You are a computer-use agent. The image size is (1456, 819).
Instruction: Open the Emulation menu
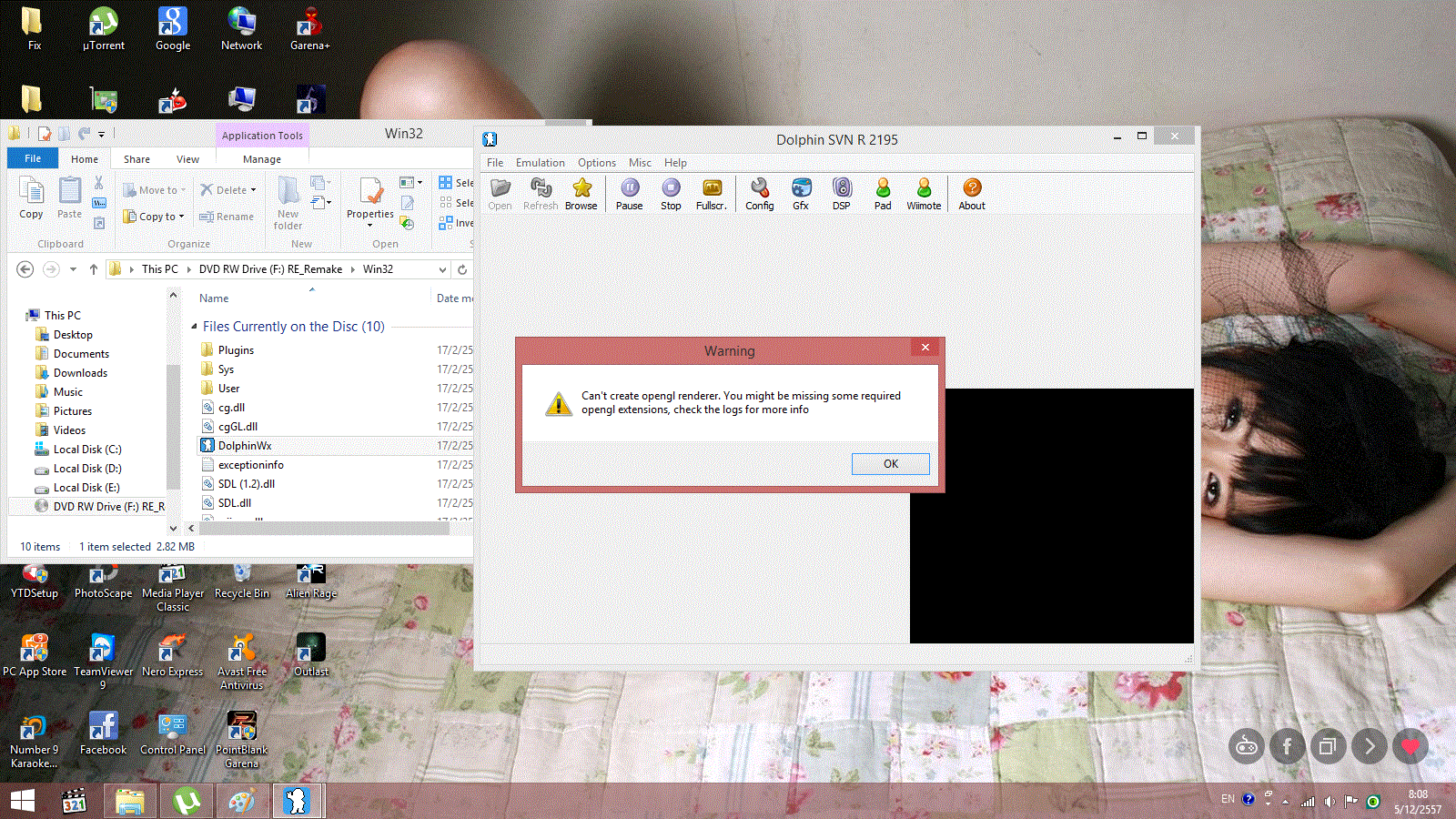point(540,163)
